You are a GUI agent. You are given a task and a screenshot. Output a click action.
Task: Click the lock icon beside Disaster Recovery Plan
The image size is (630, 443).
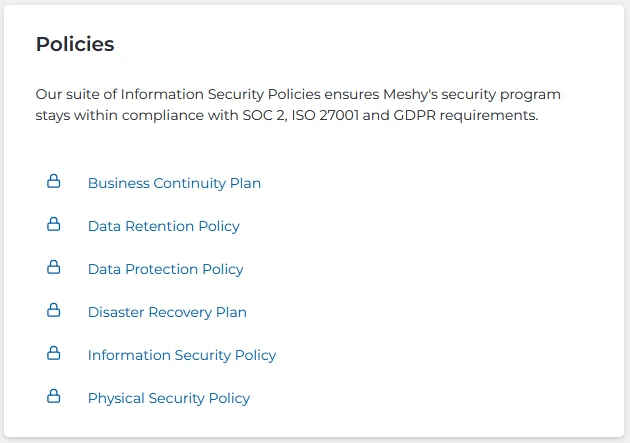coord(54,311)
